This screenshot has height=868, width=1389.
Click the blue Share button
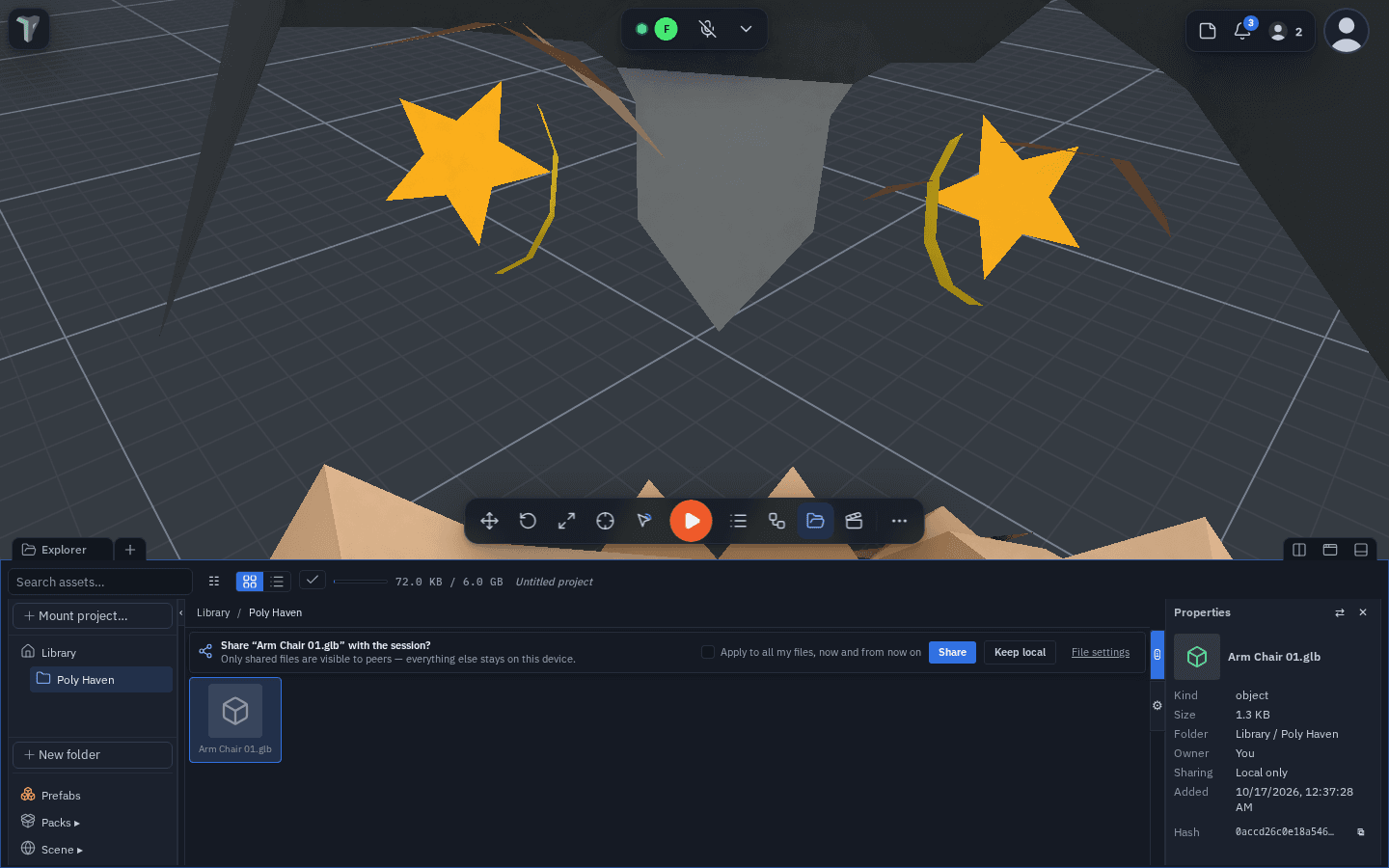pos(952,652)
